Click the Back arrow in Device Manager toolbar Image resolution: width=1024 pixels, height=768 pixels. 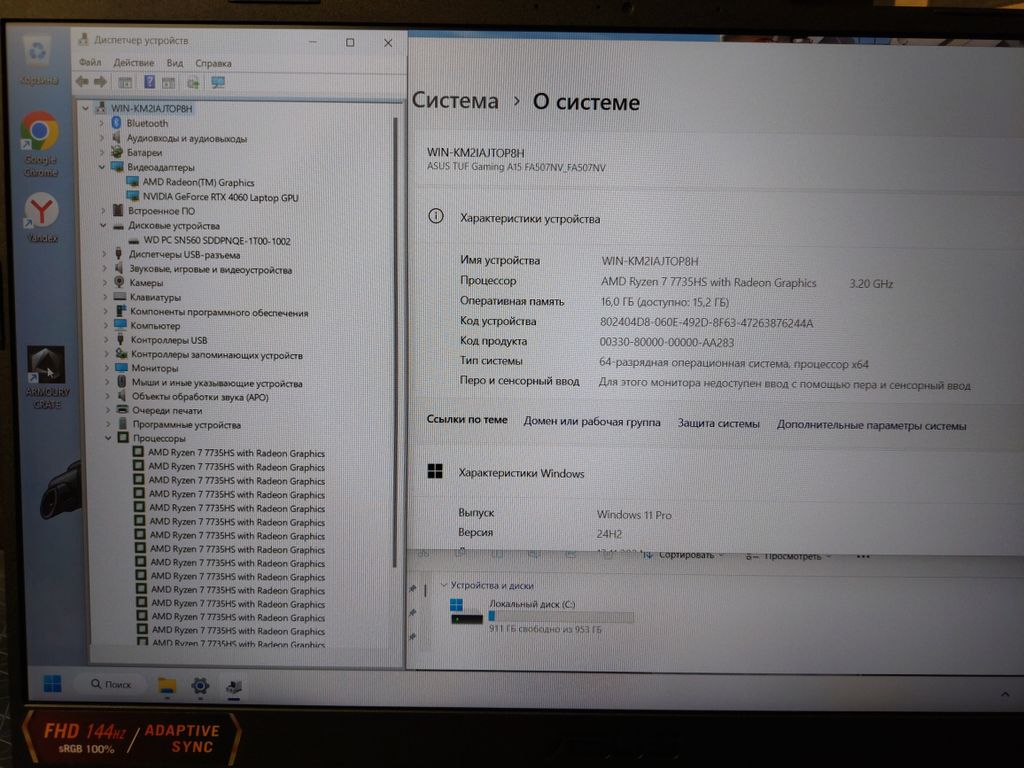[82, 82]
